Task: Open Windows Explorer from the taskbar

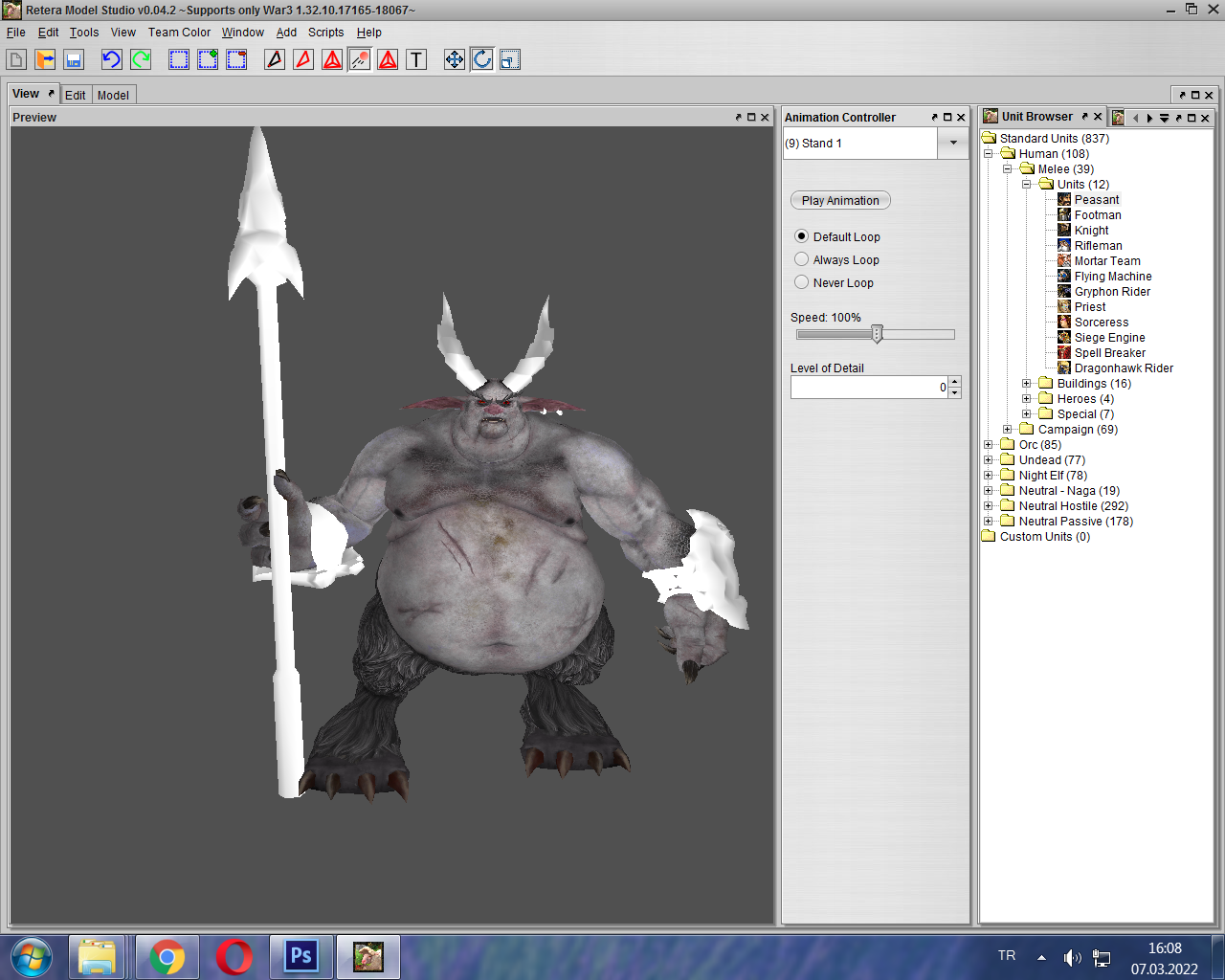Action: (x=98, y=956)
